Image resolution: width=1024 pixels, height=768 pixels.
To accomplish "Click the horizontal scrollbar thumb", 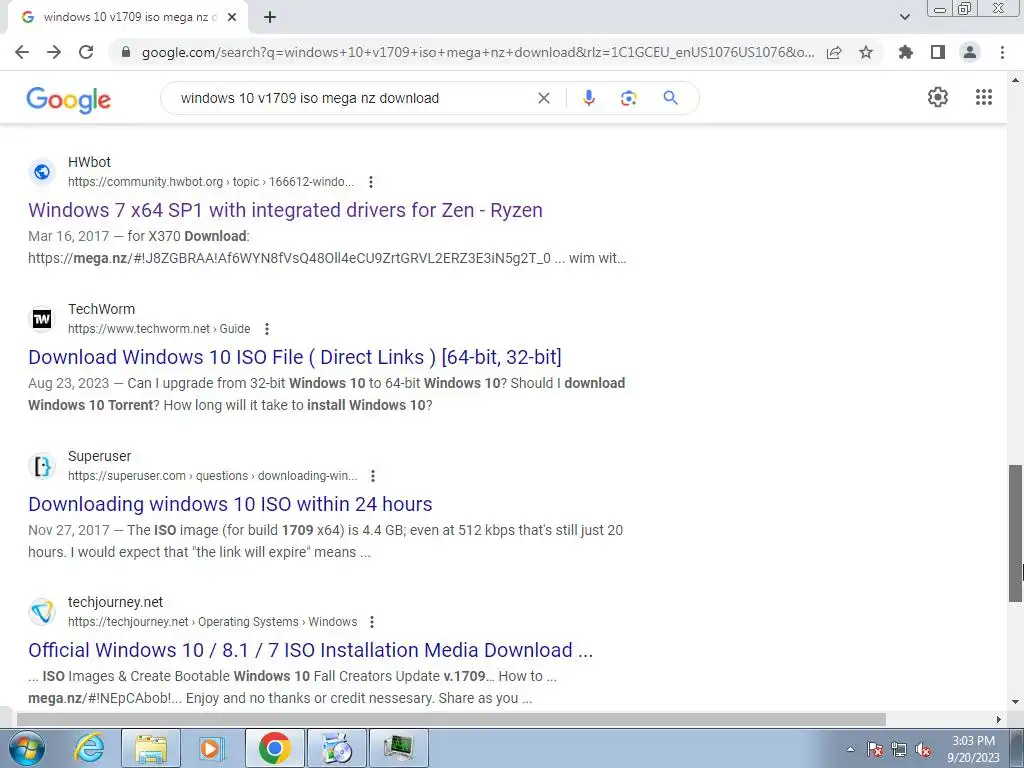I will coord(451,720).
